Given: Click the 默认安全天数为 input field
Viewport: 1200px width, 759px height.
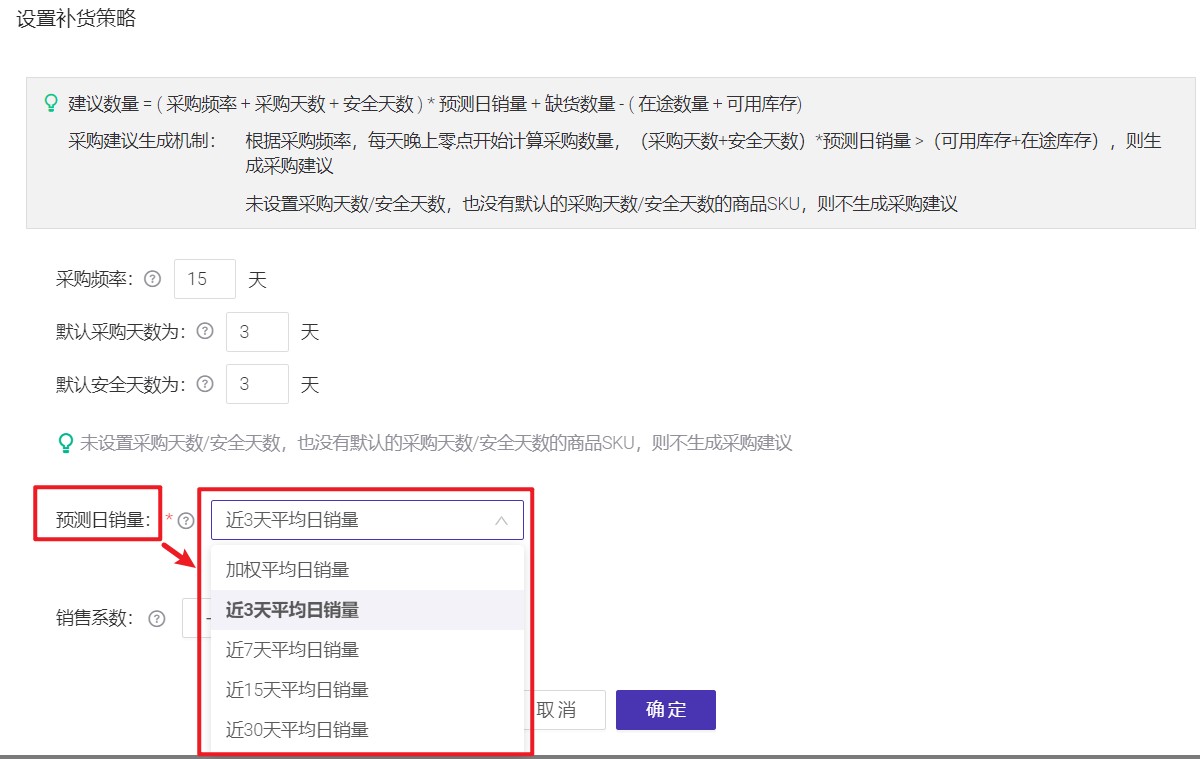Looking at the screenshot, I should 257,384.
